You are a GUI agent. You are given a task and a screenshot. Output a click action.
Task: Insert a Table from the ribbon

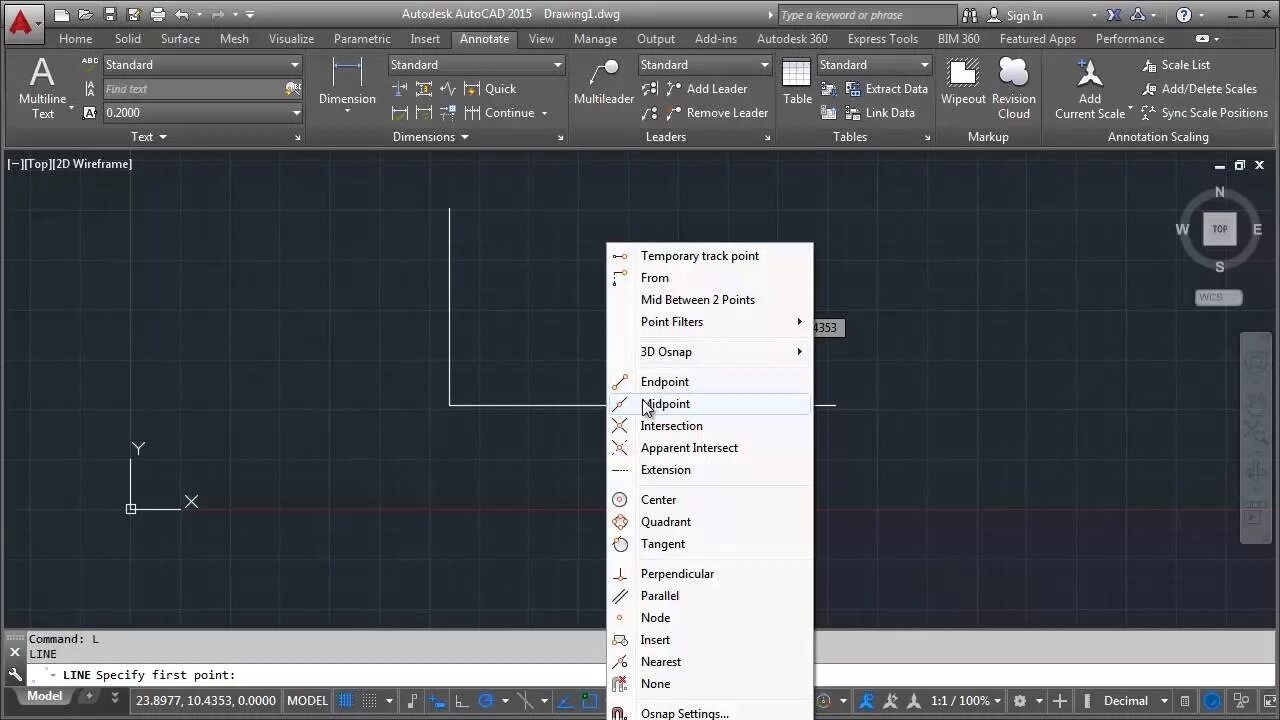797,82
